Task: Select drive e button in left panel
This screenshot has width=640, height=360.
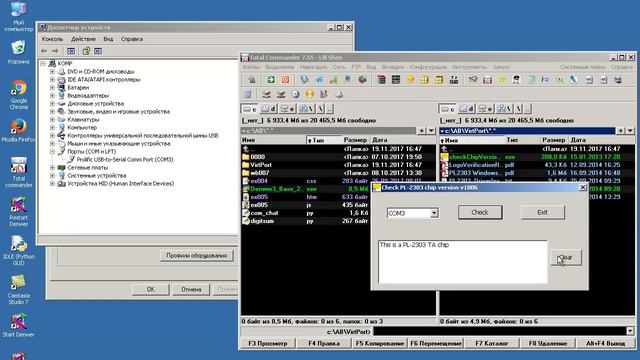Action: 287,109
